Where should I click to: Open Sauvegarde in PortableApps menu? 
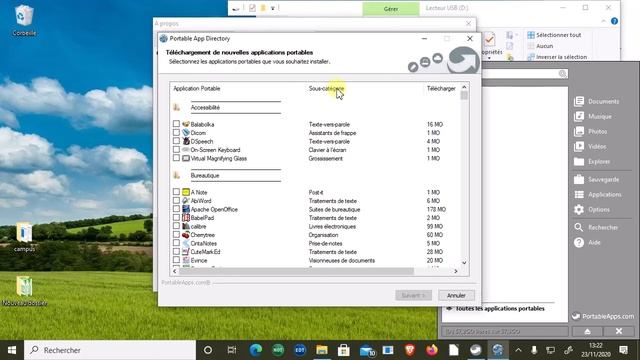click(x=596, y=179)
